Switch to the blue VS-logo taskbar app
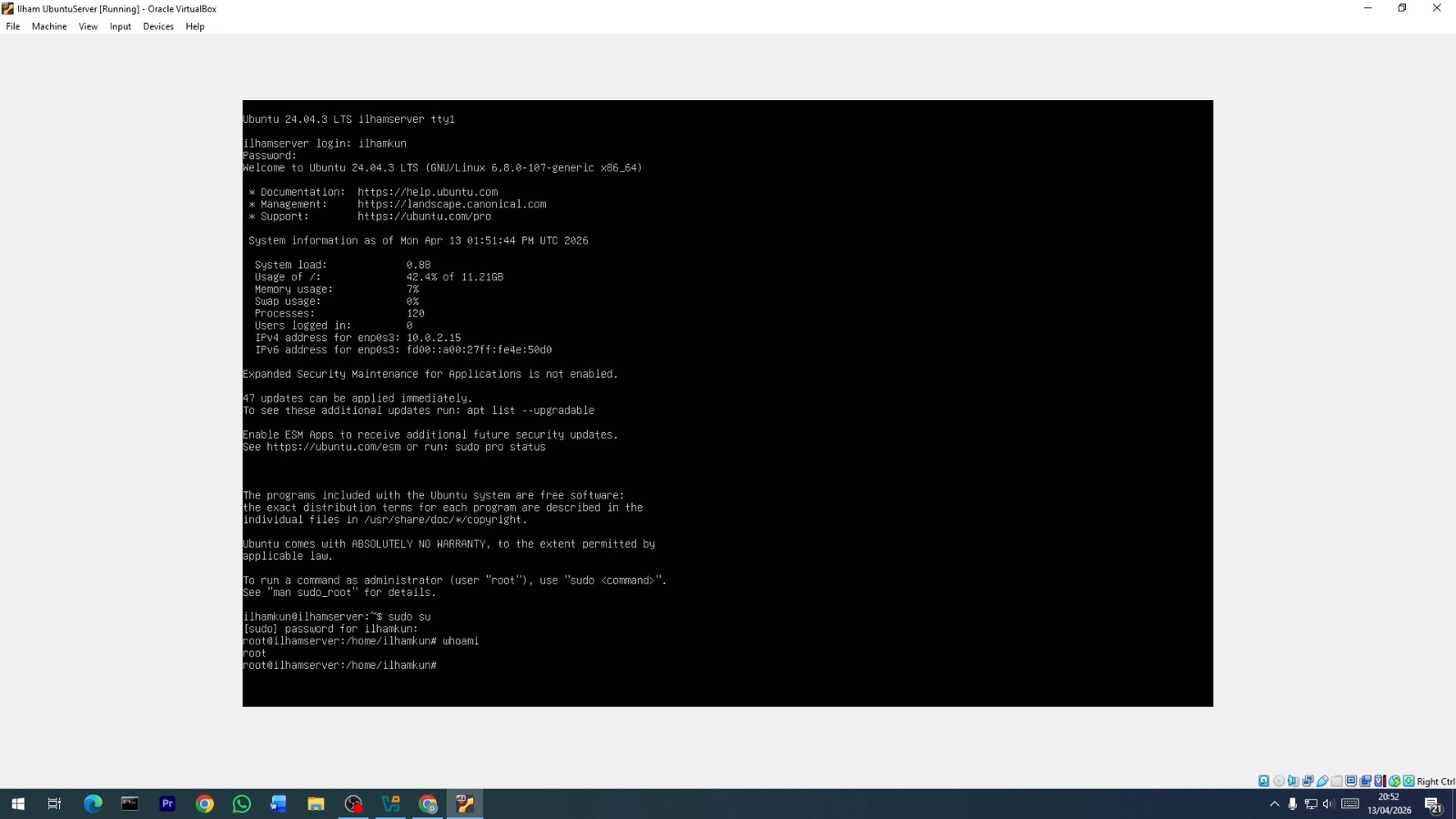This screenshot has height=819, width=1456. (390, 804)
